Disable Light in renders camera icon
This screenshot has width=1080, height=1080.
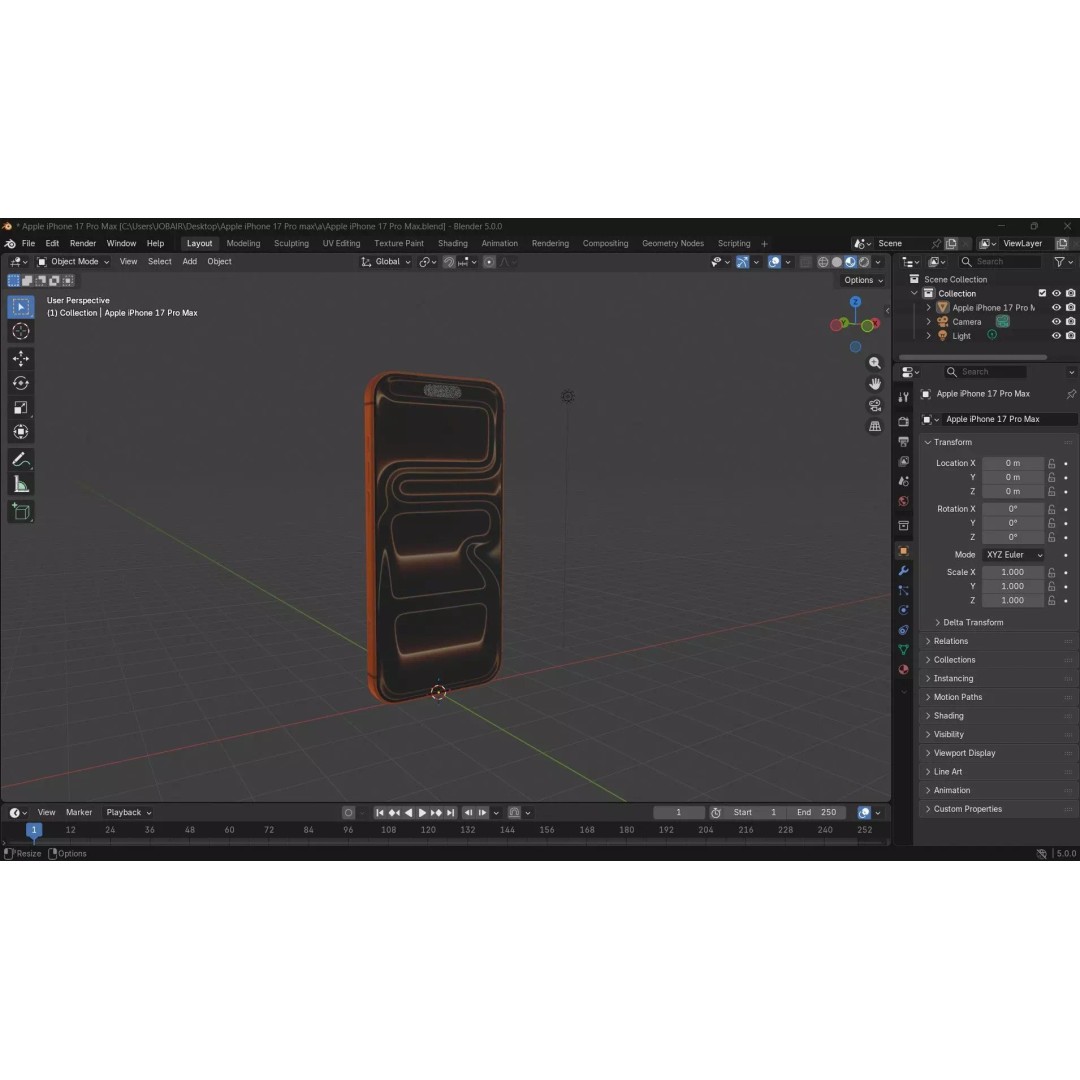coord(1070,335)
